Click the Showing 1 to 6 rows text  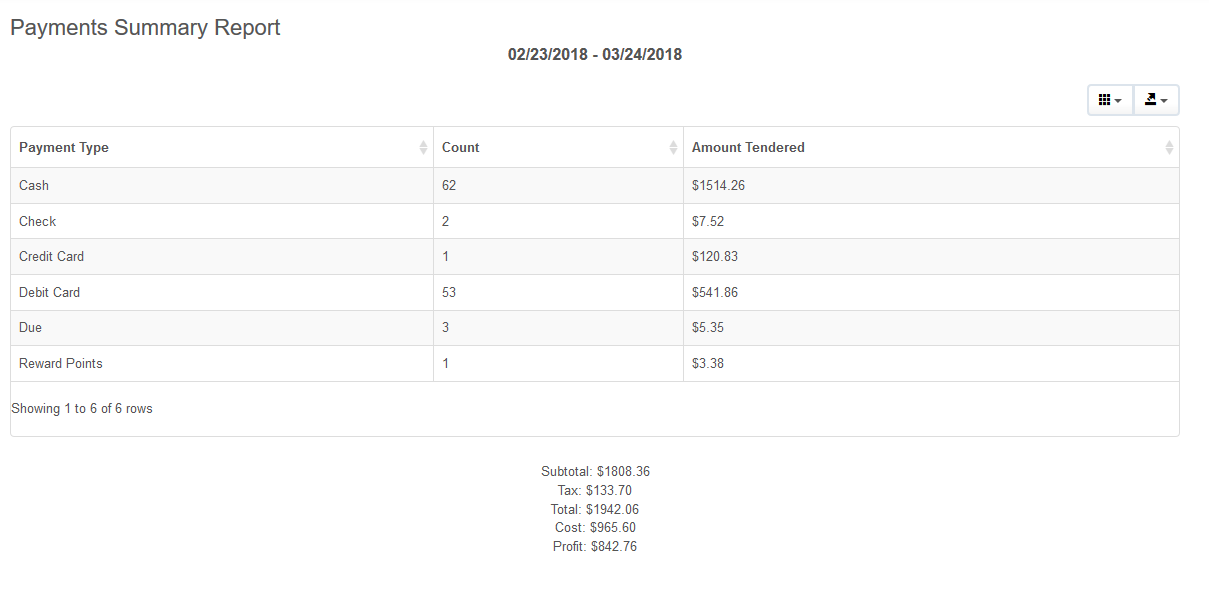[81, 408]
